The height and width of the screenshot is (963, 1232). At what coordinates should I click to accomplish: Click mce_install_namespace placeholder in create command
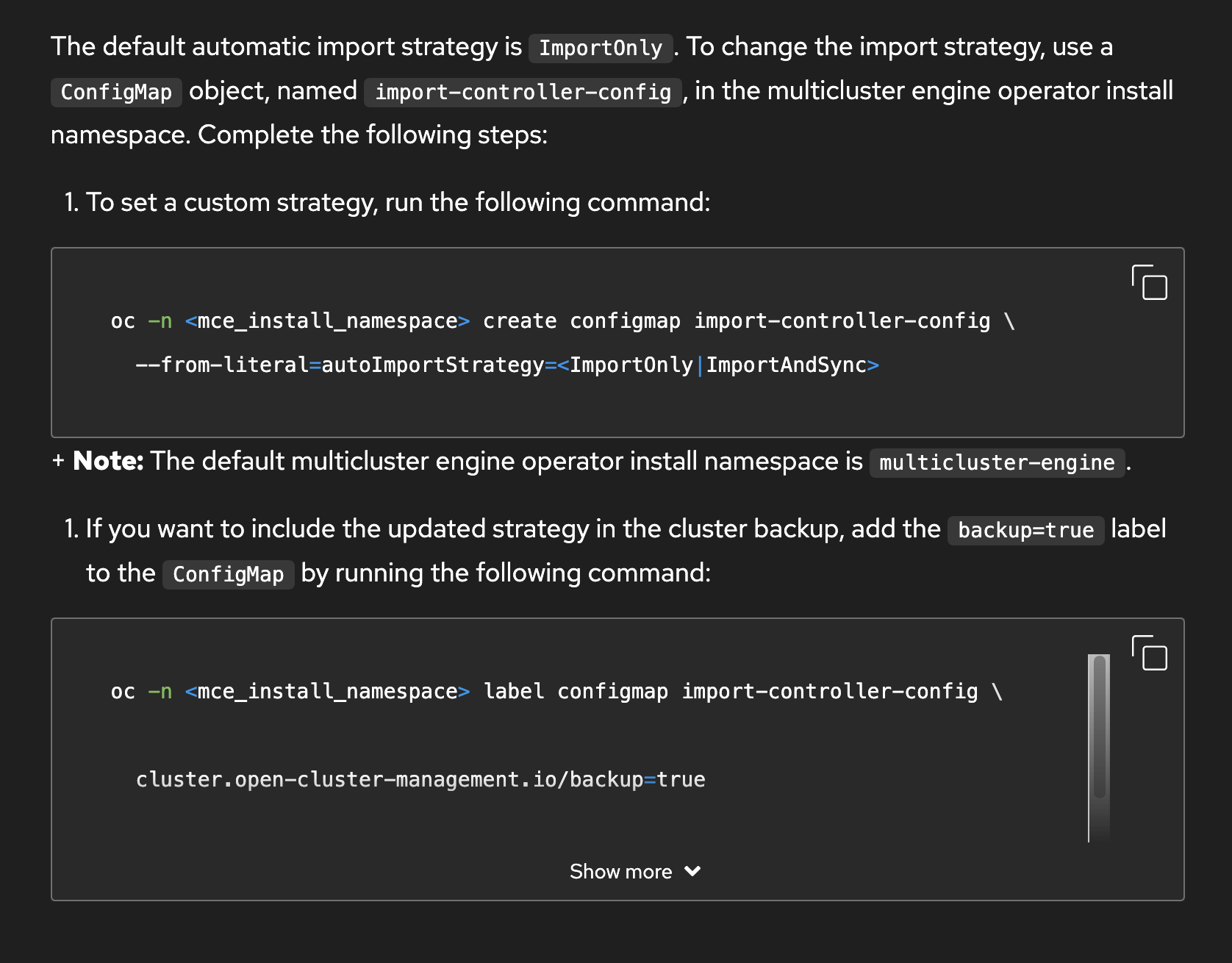[328, 321]
